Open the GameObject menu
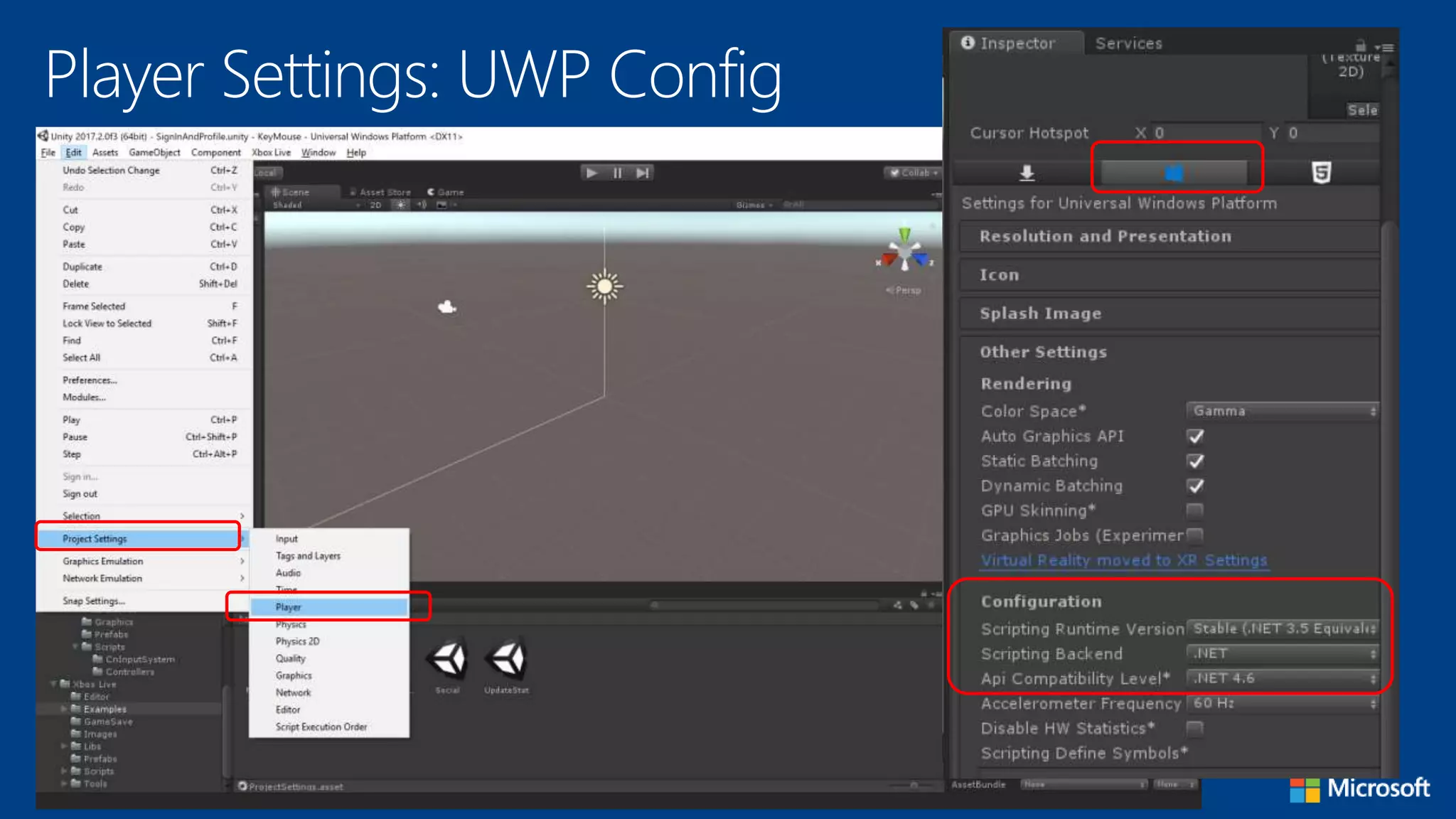Screen dimensions: 1456x819 (x=154, y=153)
